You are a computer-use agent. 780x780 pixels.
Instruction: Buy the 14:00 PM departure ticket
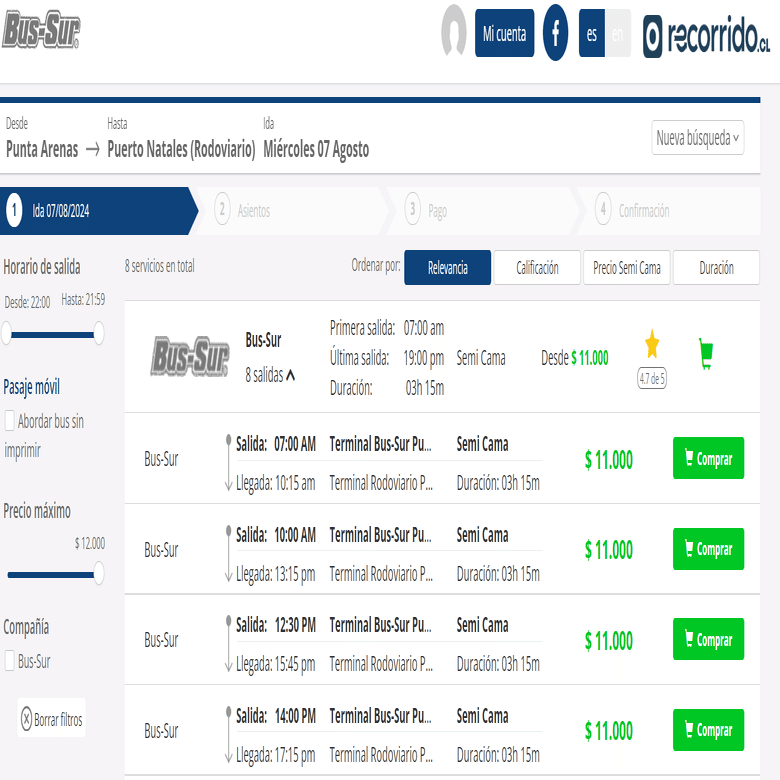(708, 730)
